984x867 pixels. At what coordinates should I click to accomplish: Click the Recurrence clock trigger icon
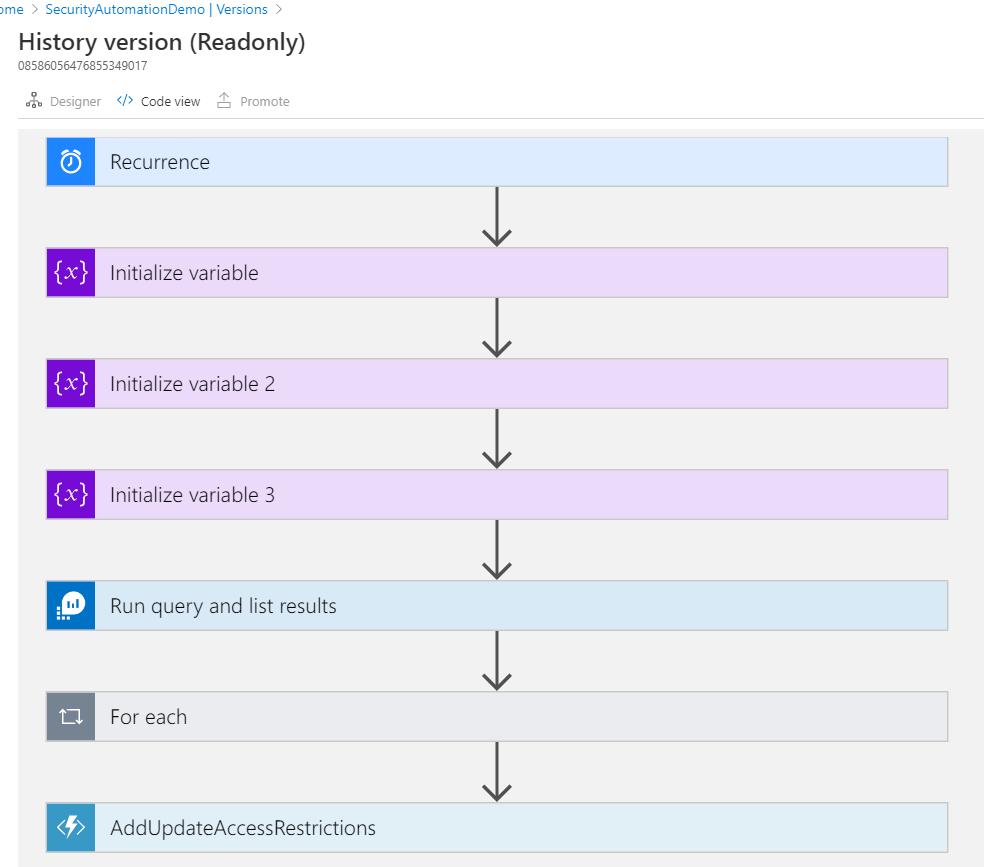click(71, 162)
